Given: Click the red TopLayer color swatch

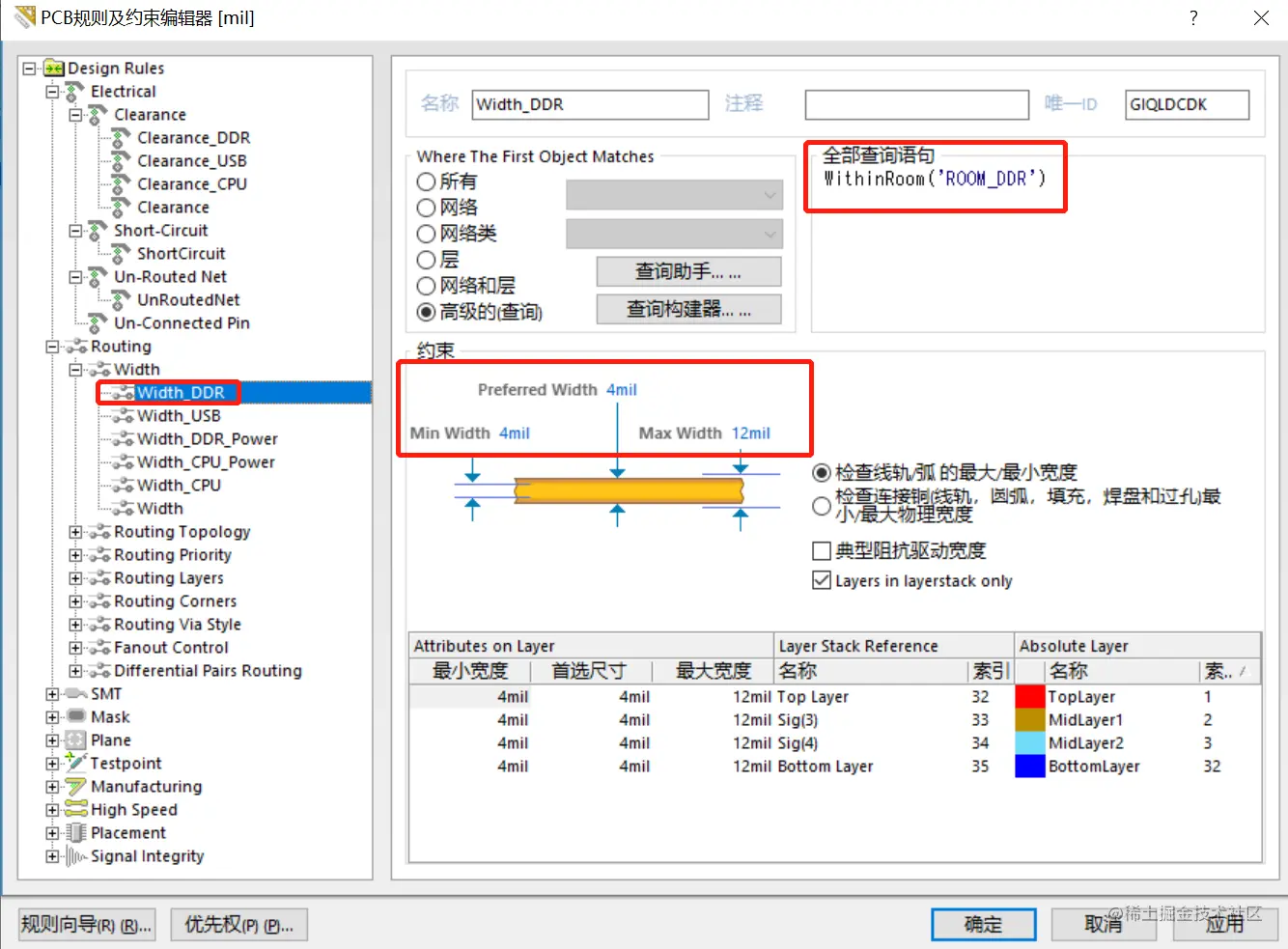Looking at the screenshot, I should pos(1030,697).
